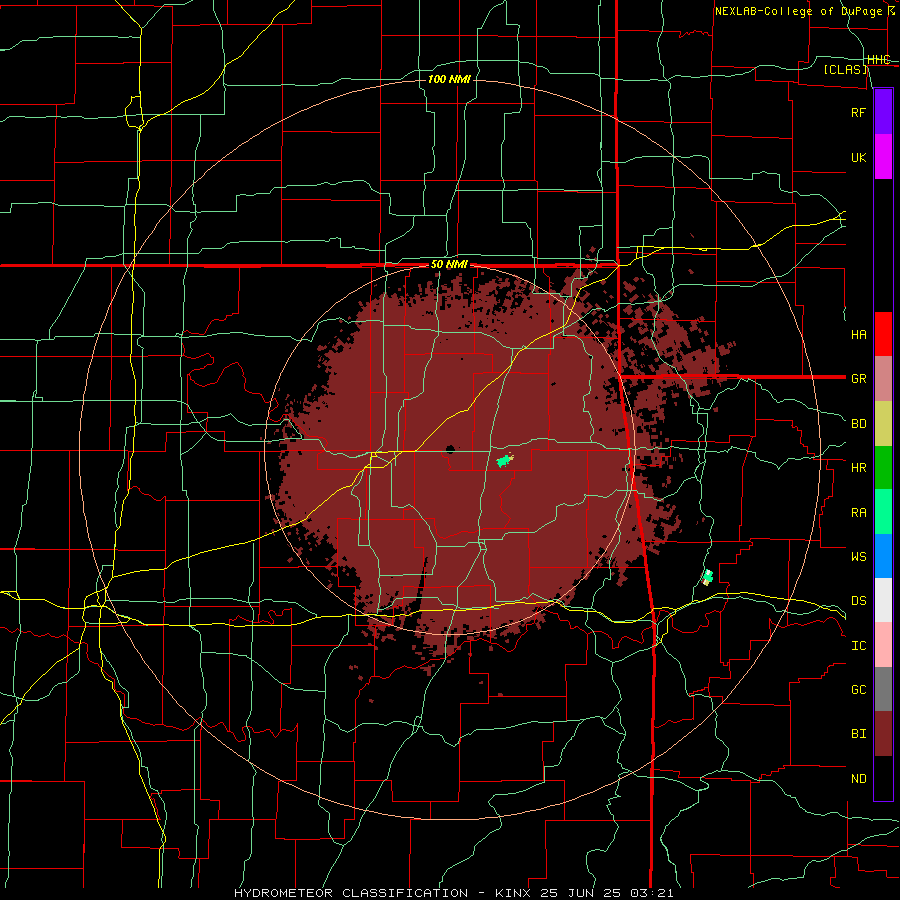Click the green rain echo east of the radar site

505,460
